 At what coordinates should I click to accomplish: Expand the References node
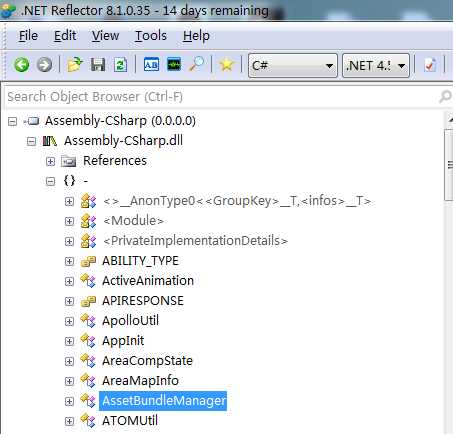(x=50, y=161)
